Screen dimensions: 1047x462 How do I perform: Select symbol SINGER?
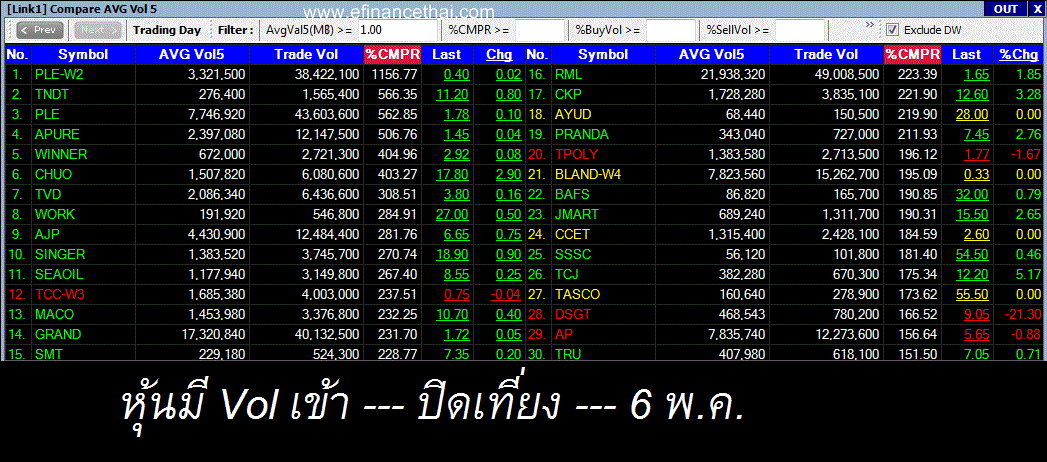pyautogui.click(x=59, y=254)
